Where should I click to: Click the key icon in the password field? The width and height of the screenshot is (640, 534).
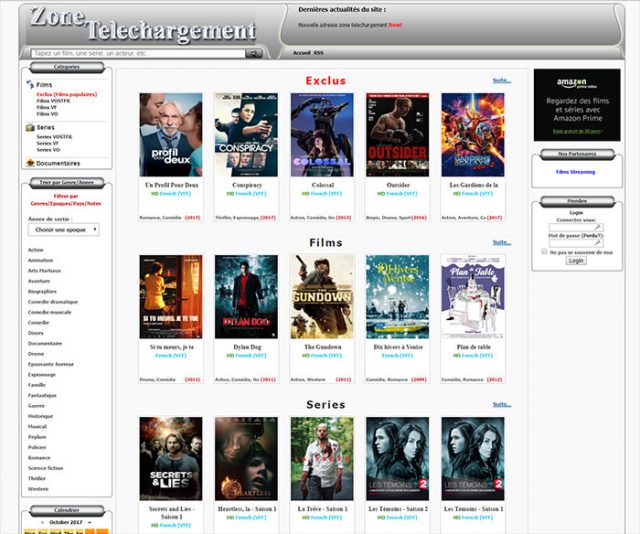click(x=597, y=243)
